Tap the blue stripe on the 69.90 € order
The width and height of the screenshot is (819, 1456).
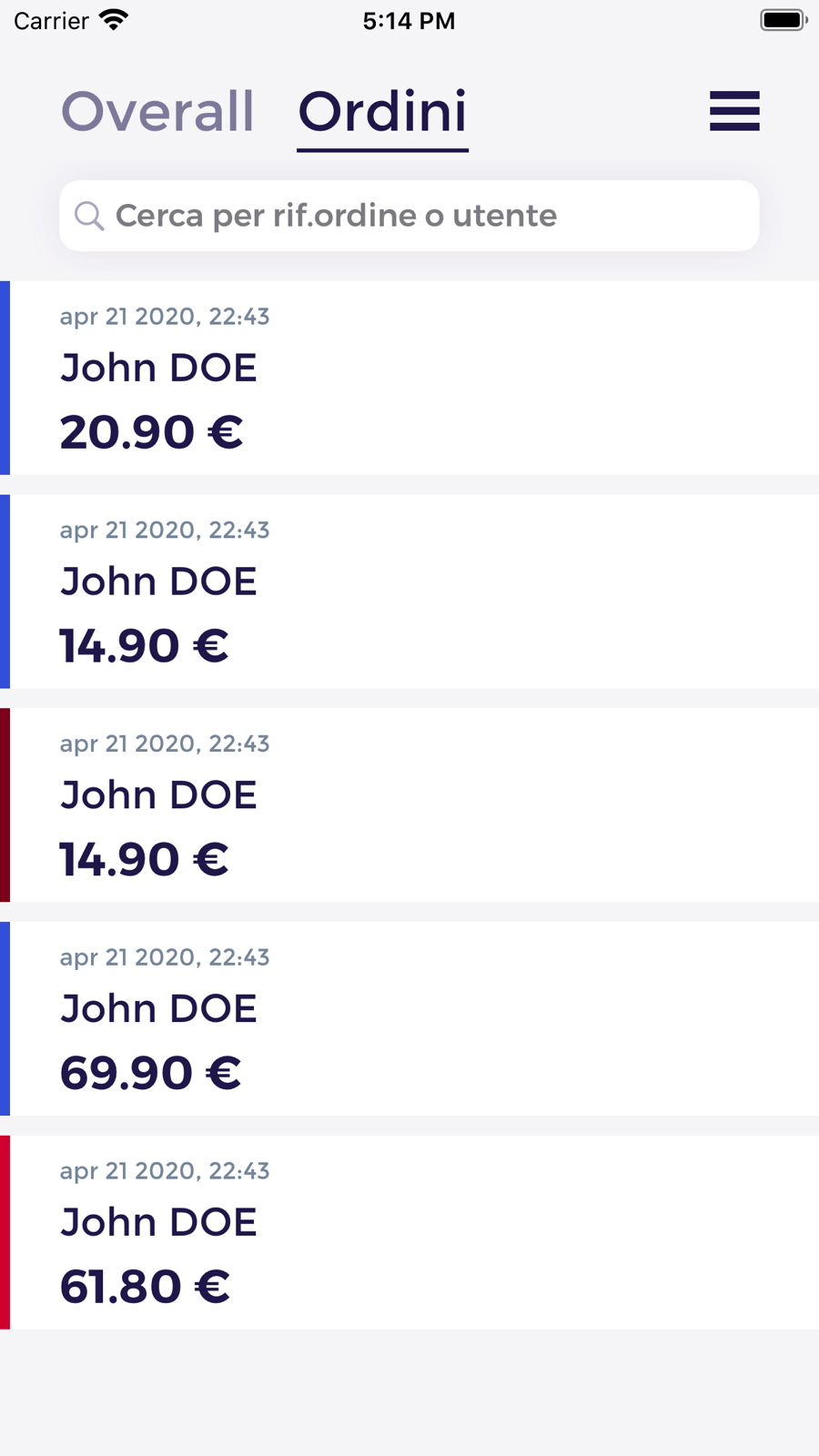click(x=5, y=1018)
